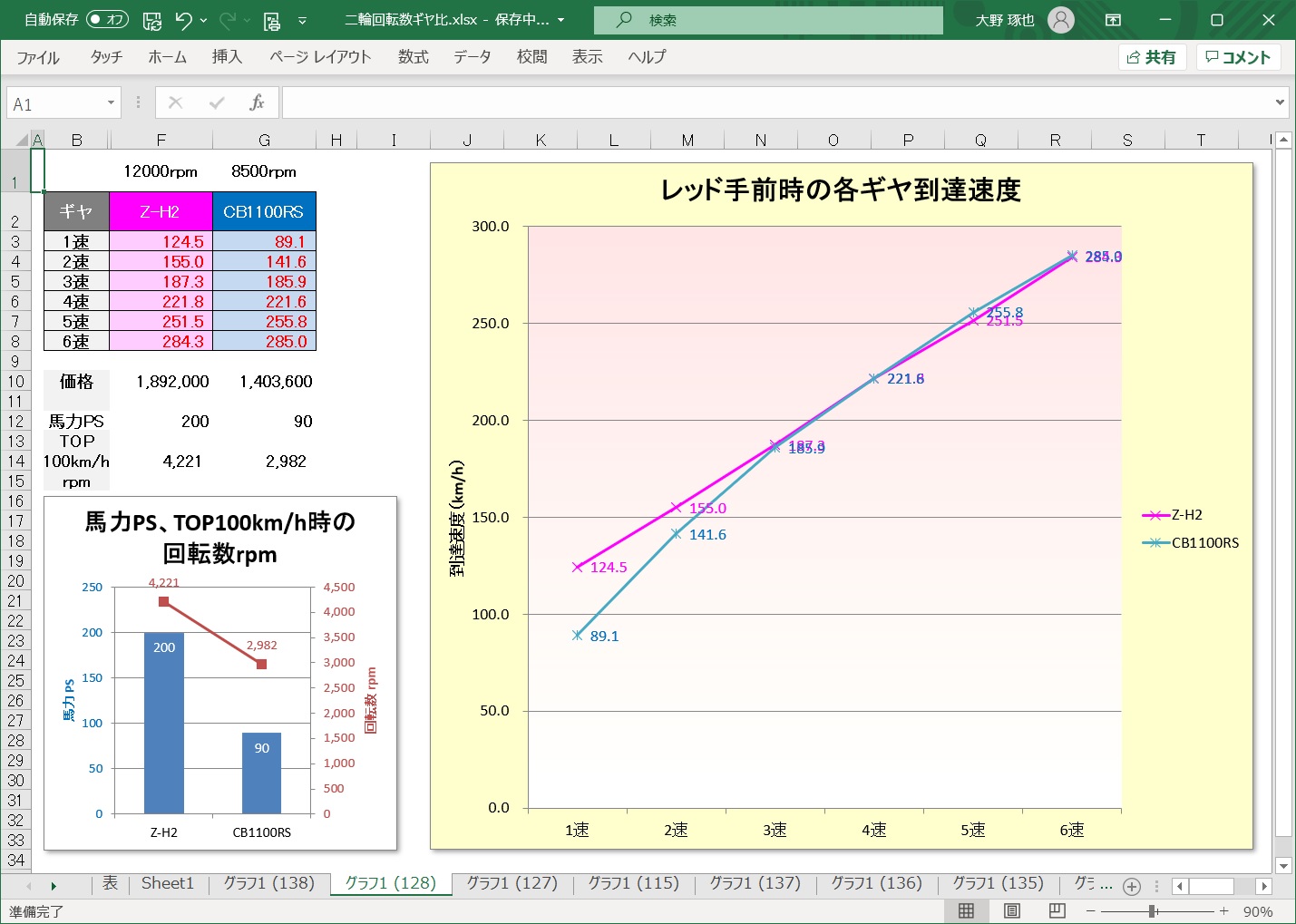
Task: Open the タッチ ribbon tab
Action: click(x=106, y=57)
